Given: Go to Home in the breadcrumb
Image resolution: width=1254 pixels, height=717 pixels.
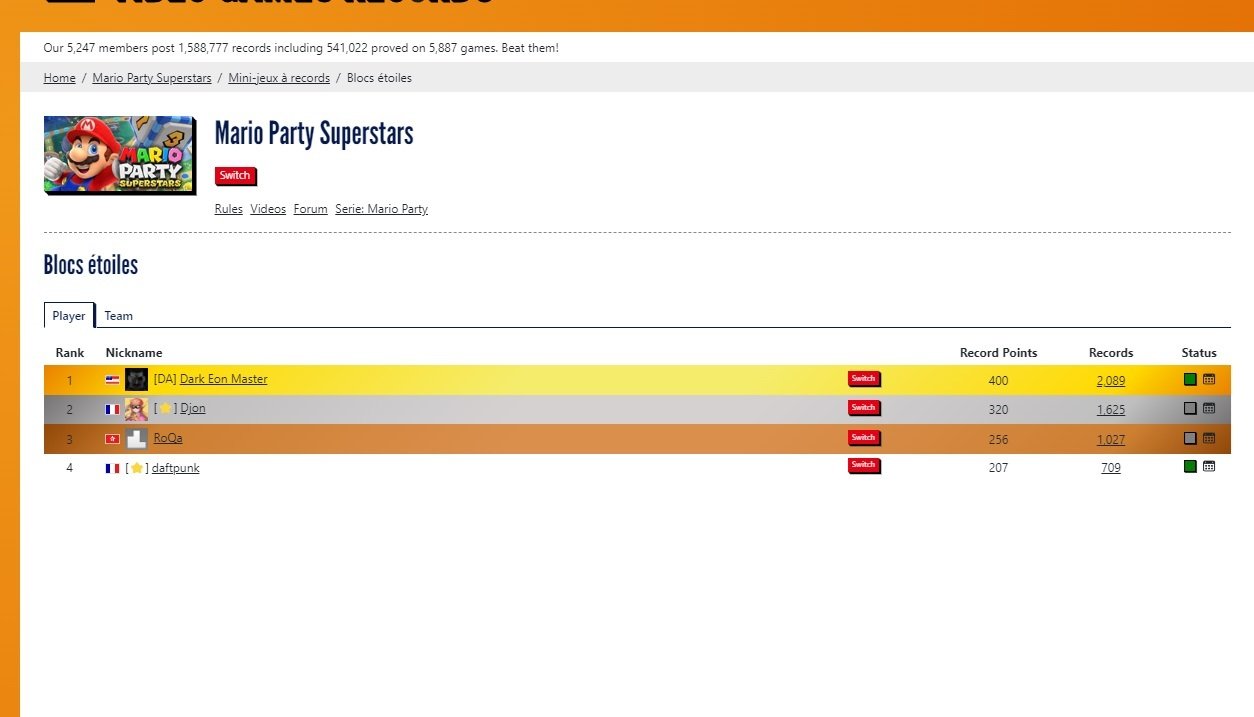Looking at the screenshot, I should click(60, 78).
